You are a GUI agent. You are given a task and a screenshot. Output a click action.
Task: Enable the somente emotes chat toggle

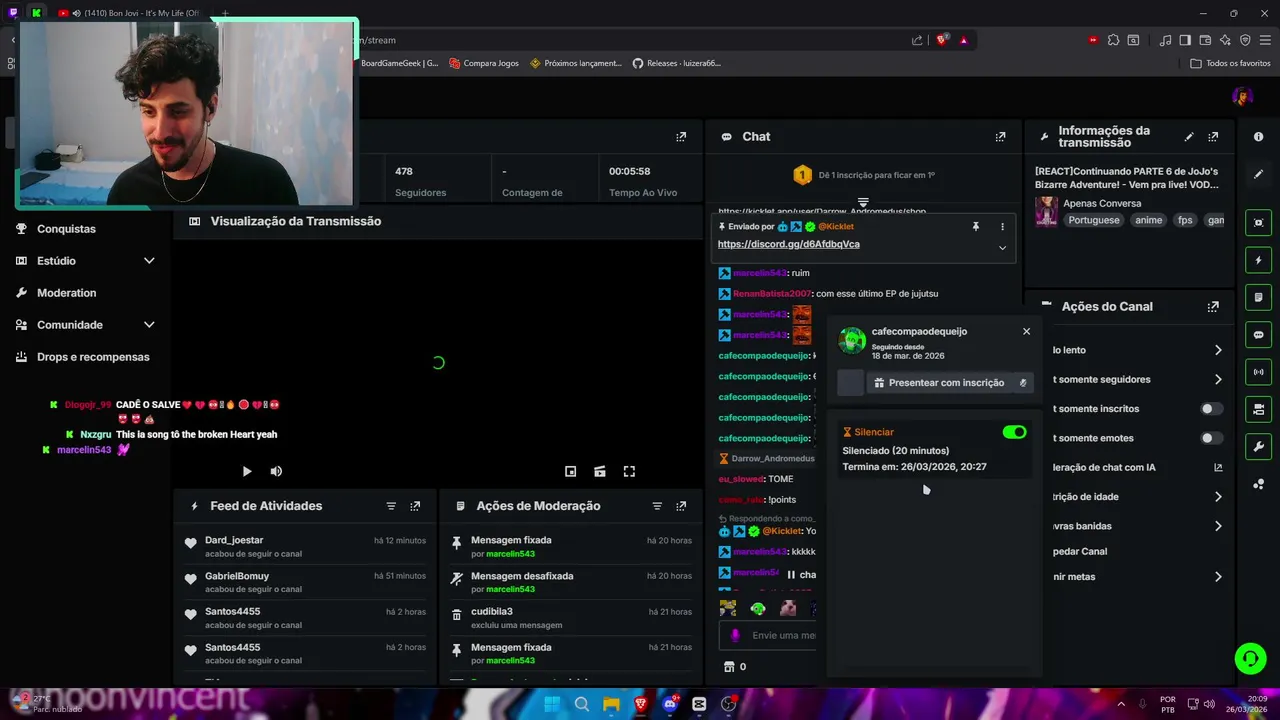[1211, 438]
